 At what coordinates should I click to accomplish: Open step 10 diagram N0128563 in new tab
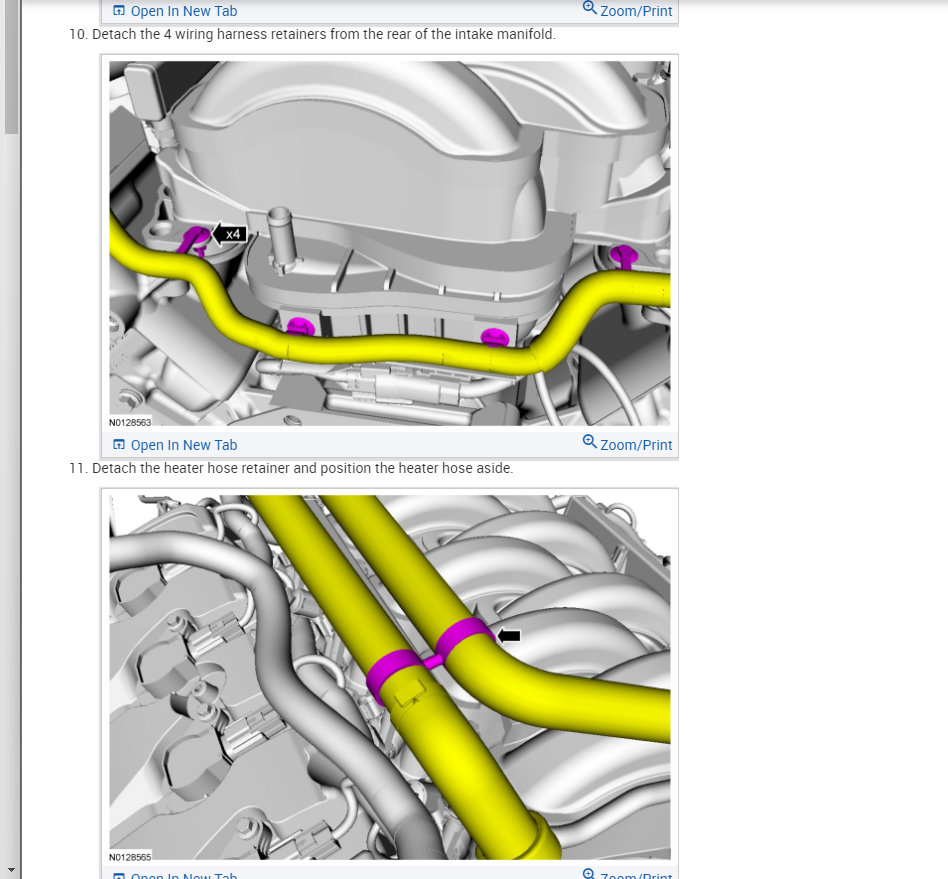[x=175, y=445]
